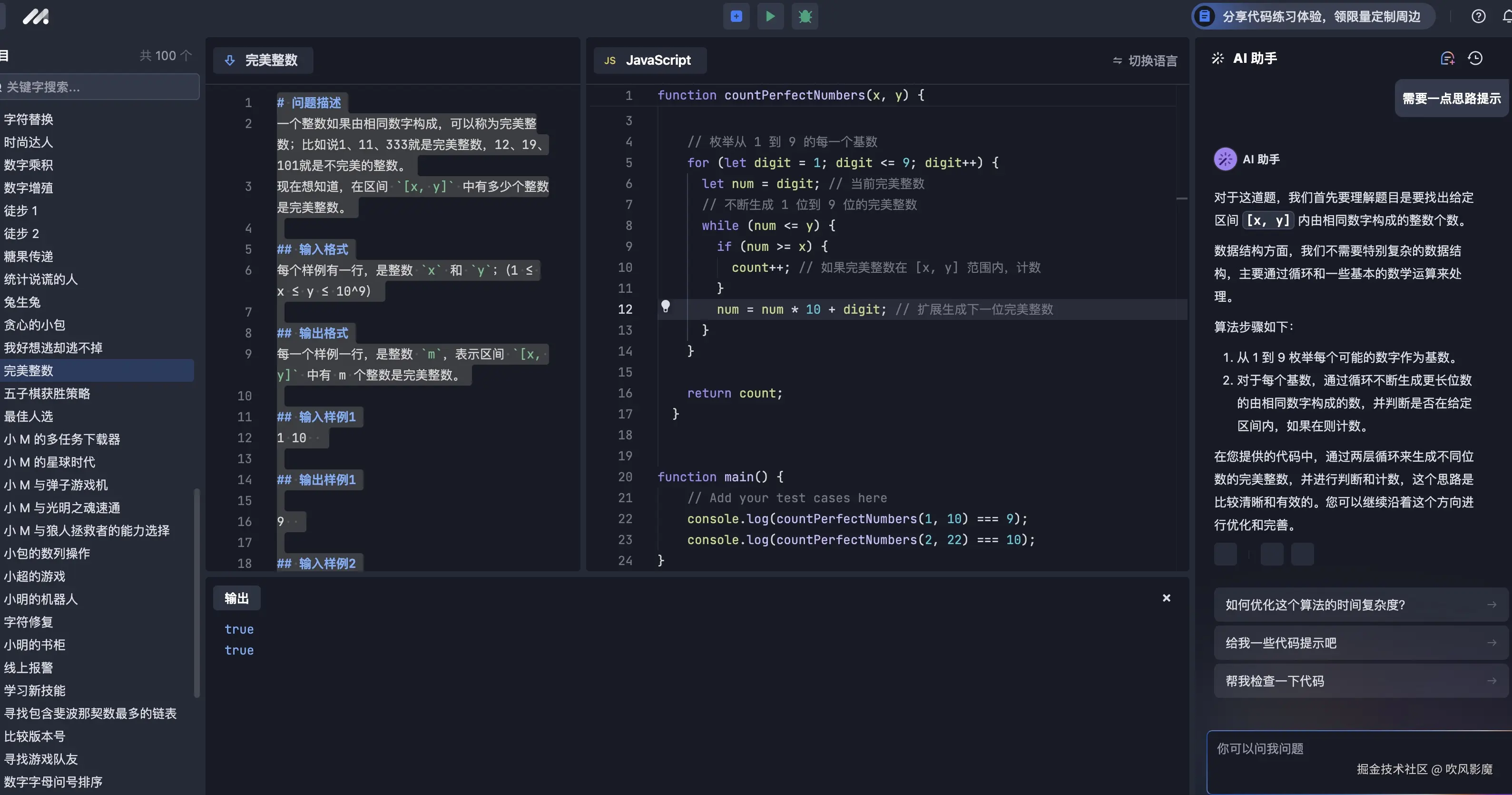Select the 输出 output tab
The image size is (1512, 795).
click(x=236, y=598)
